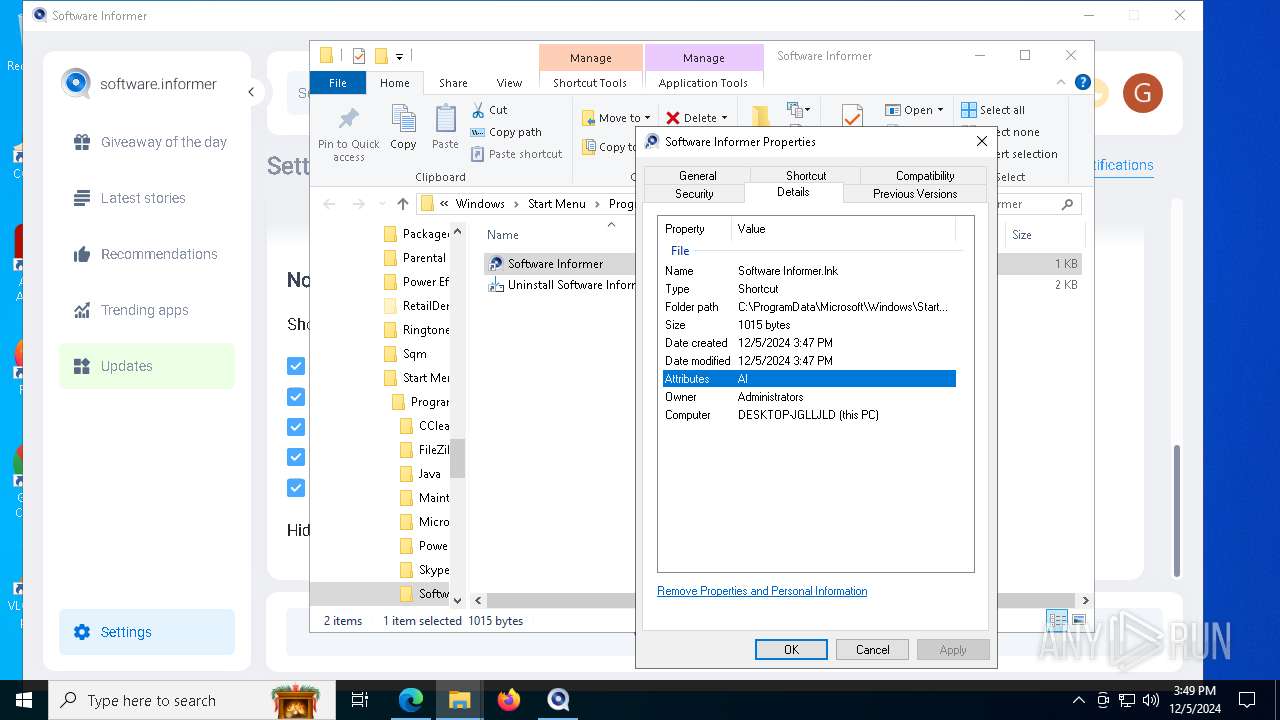Click Start Menu in address breadcrumb
1280x720 pixels.
coord(557,204)
